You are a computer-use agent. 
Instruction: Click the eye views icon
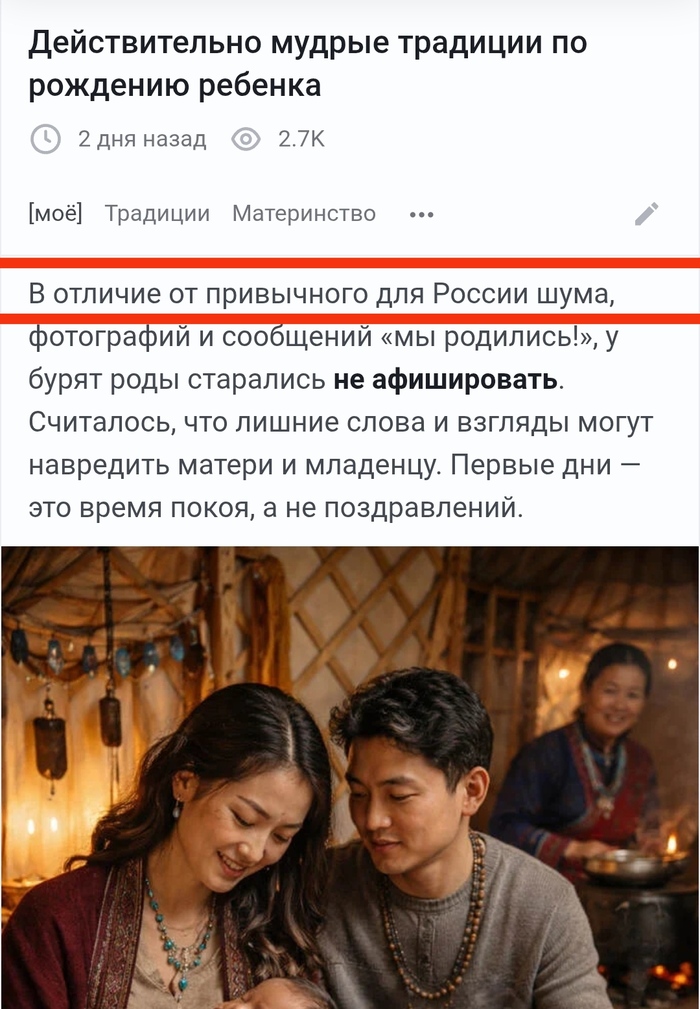[x=246, y=139]
